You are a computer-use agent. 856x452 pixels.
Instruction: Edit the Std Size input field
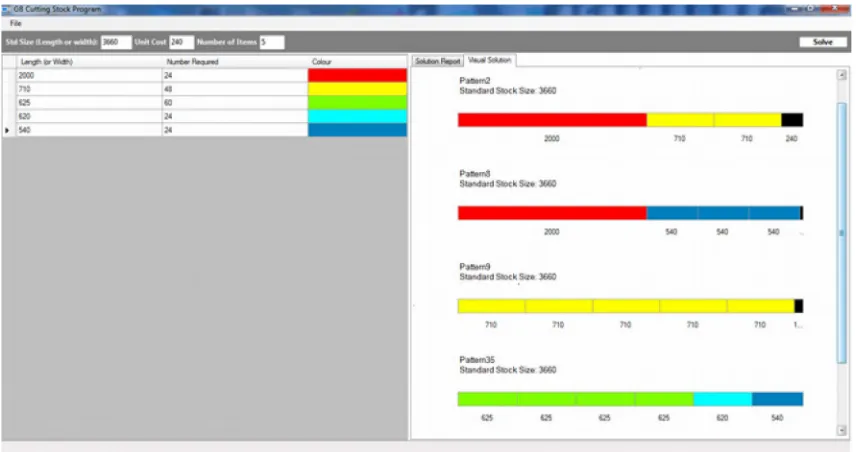point(116,42)
